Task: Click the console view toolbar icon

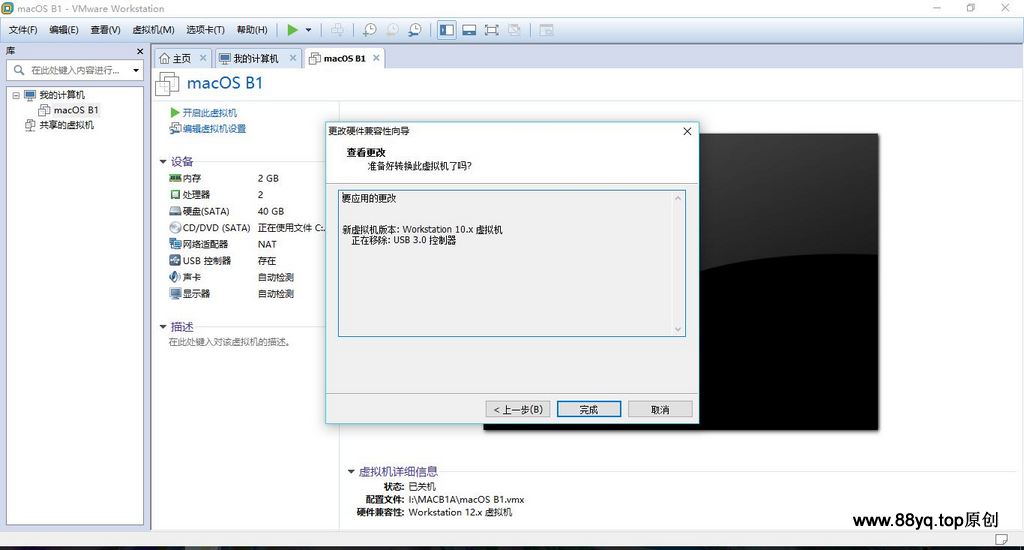Action: click(546, 29)
